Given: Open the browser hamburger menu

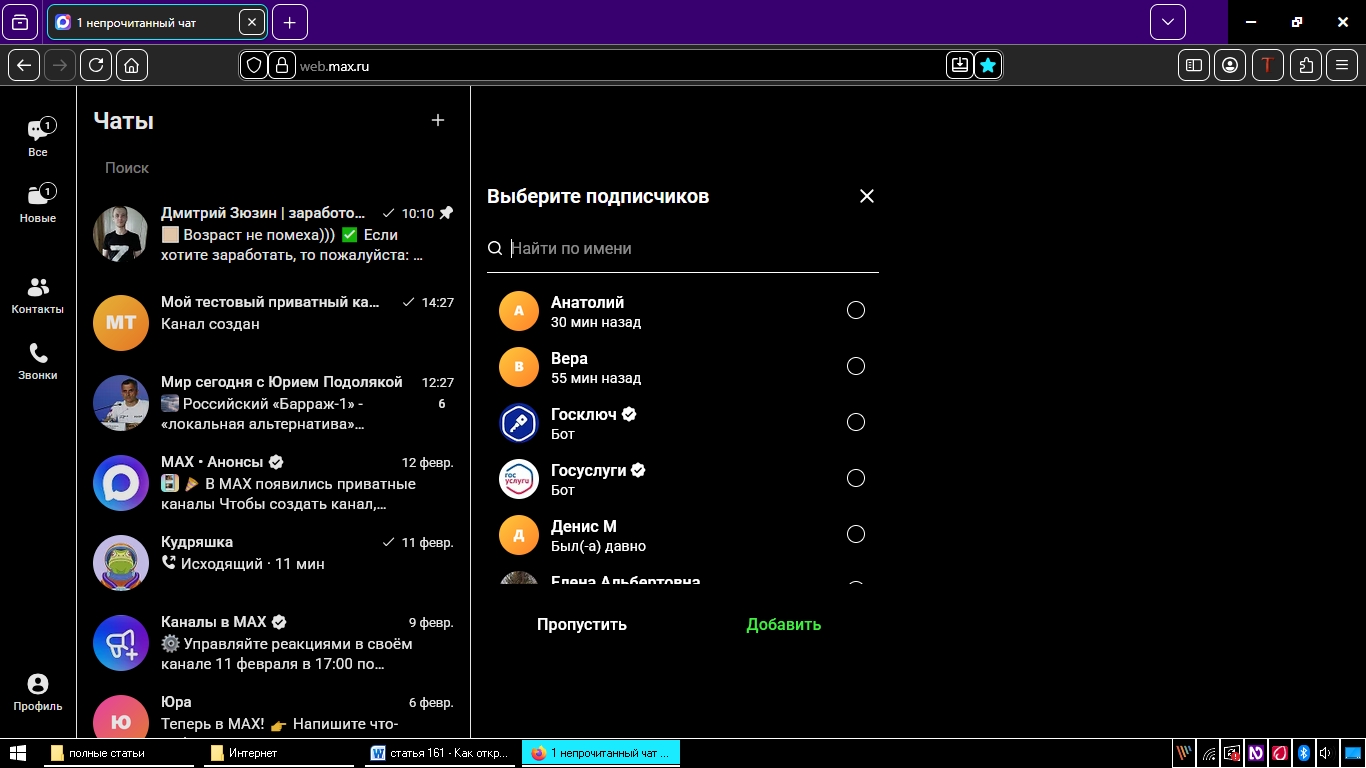Looking at the screenshot, I should (1342, 65).
